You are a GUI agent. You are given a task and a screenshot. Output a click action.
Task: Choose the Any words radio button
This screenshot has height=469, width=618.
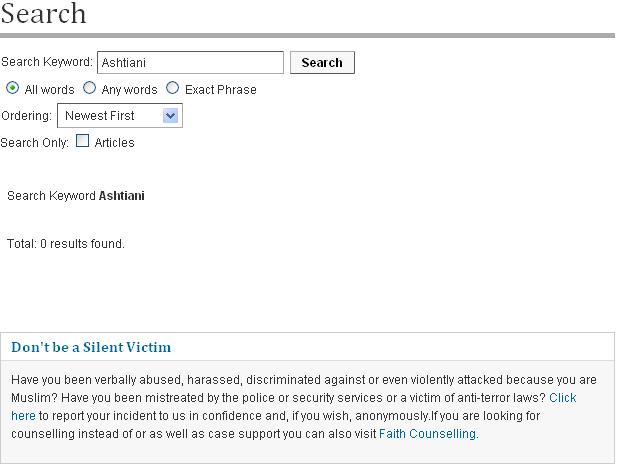pos(90,88)
